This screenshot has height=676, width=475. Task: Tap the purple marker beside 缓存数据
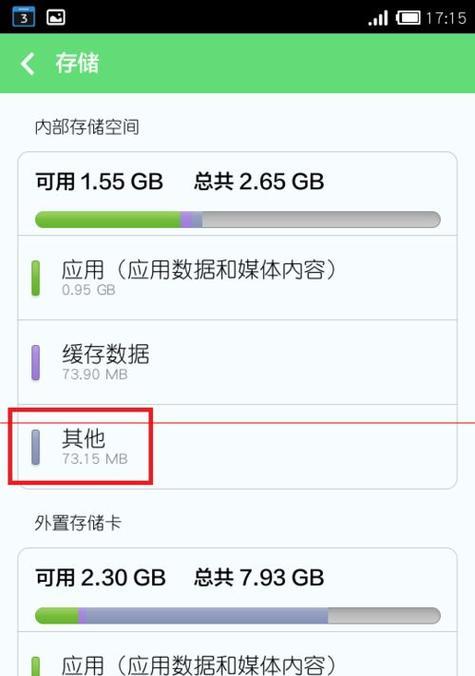36,363
